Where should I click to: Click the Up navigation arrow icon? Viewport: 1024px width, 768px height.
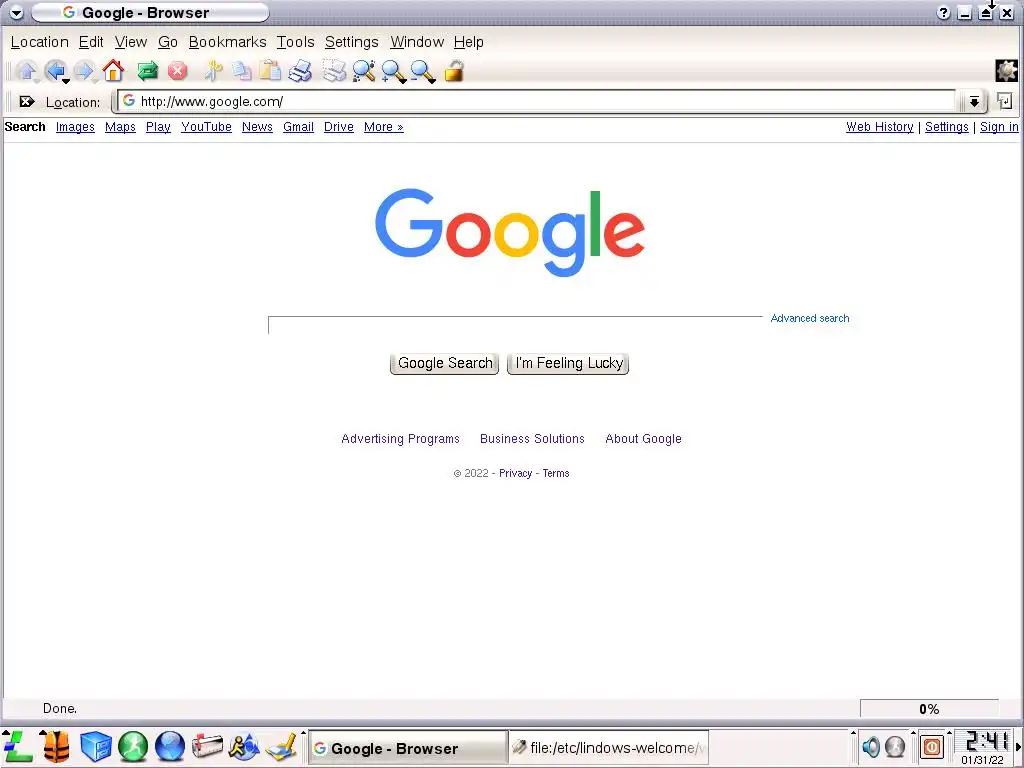click(x=26, y=71)
